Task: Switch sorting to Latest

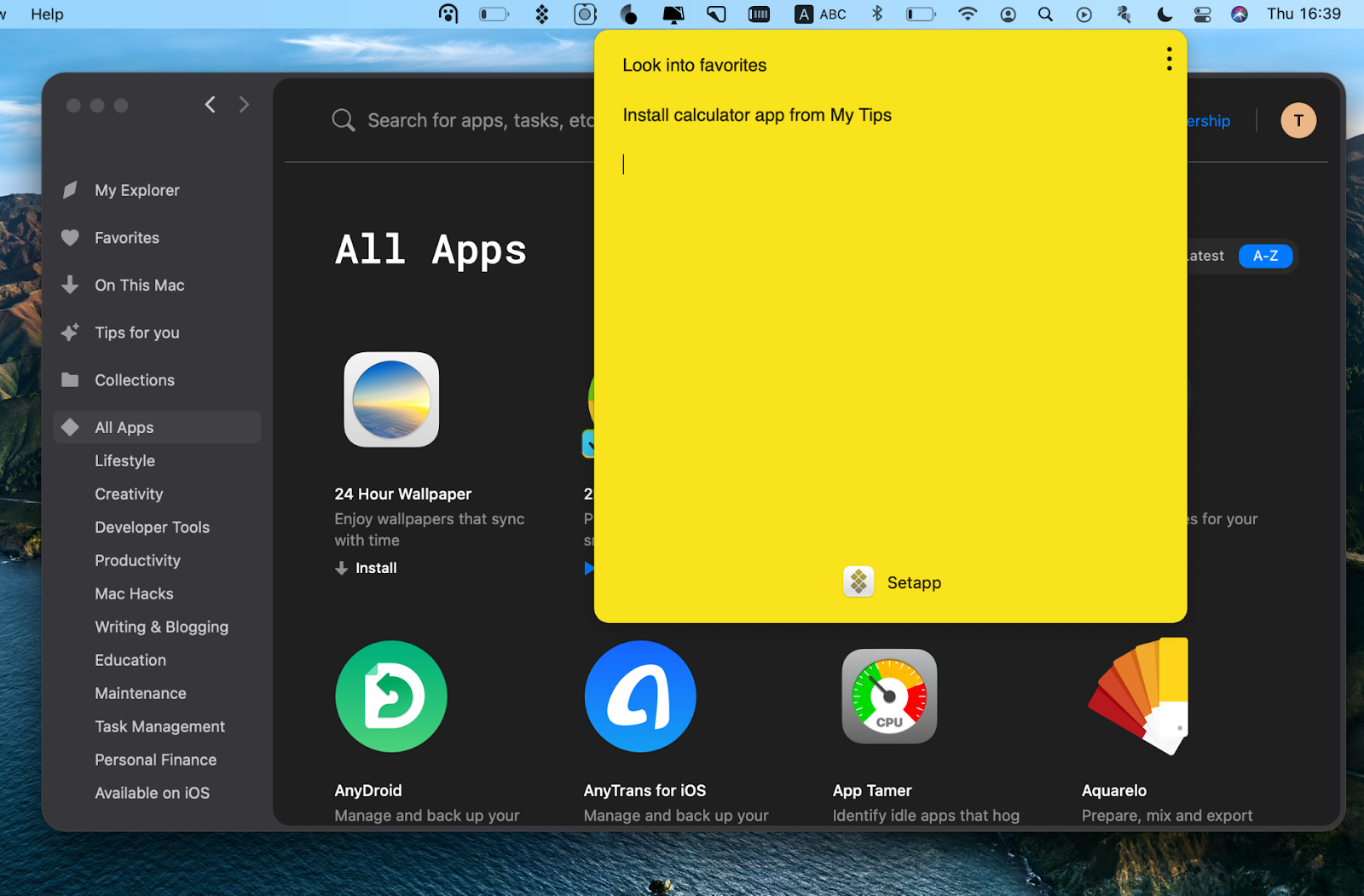Action: 1206,256
